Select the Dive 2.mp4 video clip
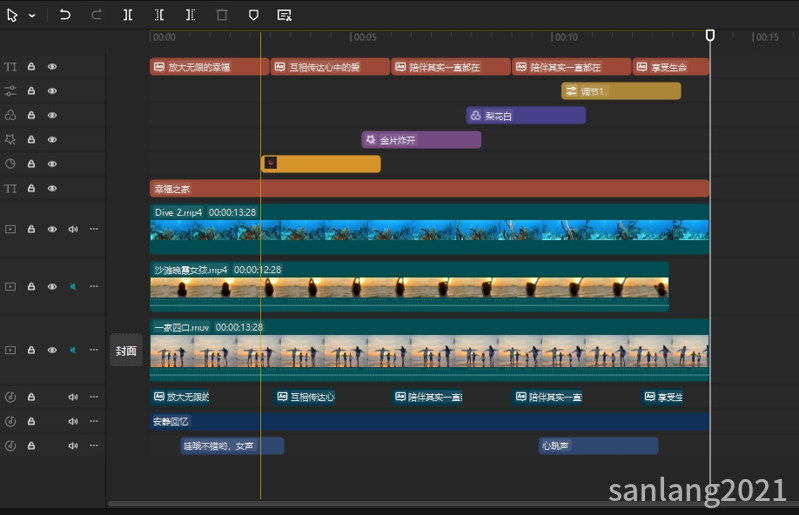This screenshot has width=799, height=515. coord(429,229)
